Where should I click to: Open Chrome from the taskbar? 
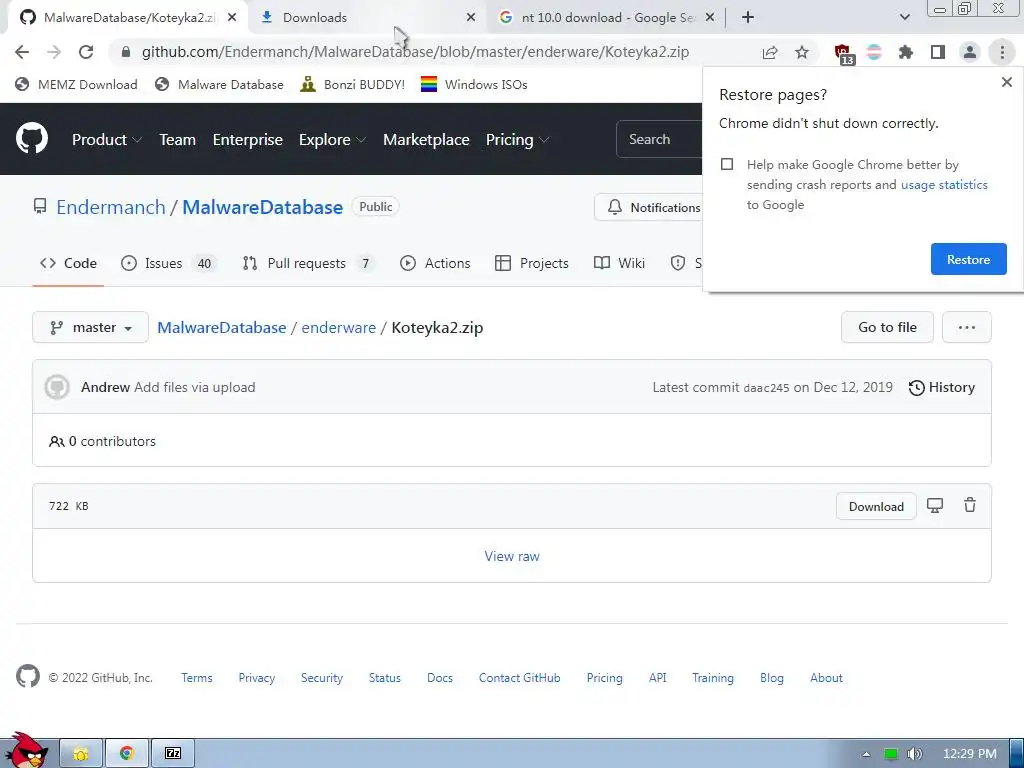point(127,753)
